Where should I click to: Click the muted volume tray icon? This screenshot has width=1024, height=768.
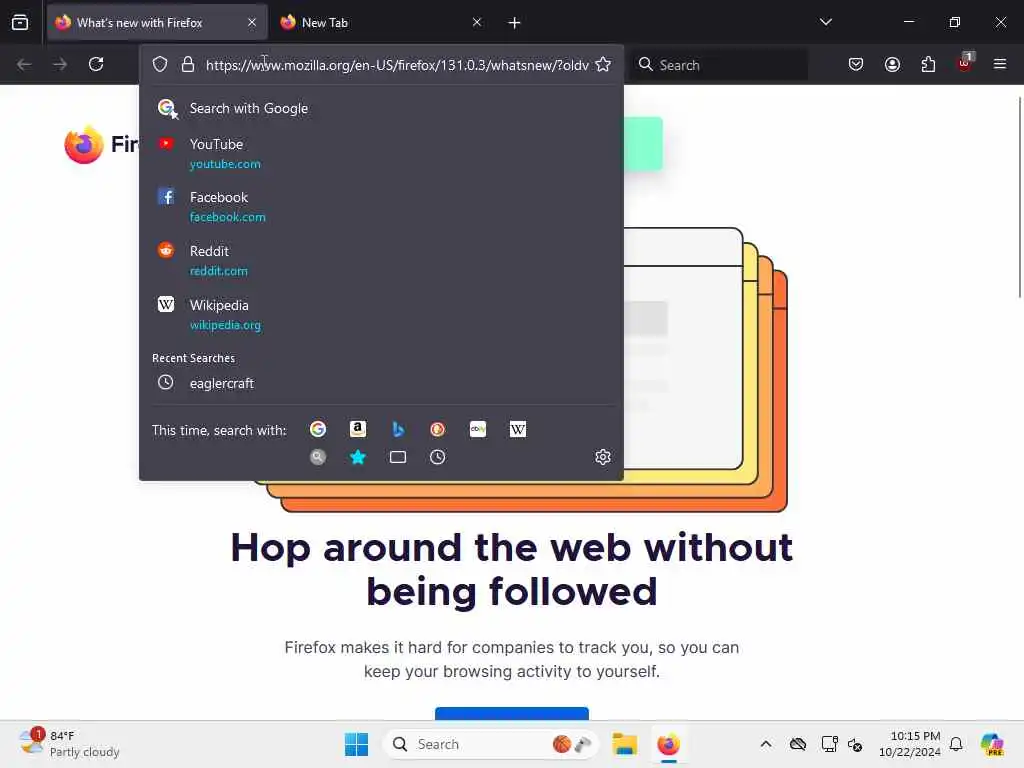pos(856,744)
